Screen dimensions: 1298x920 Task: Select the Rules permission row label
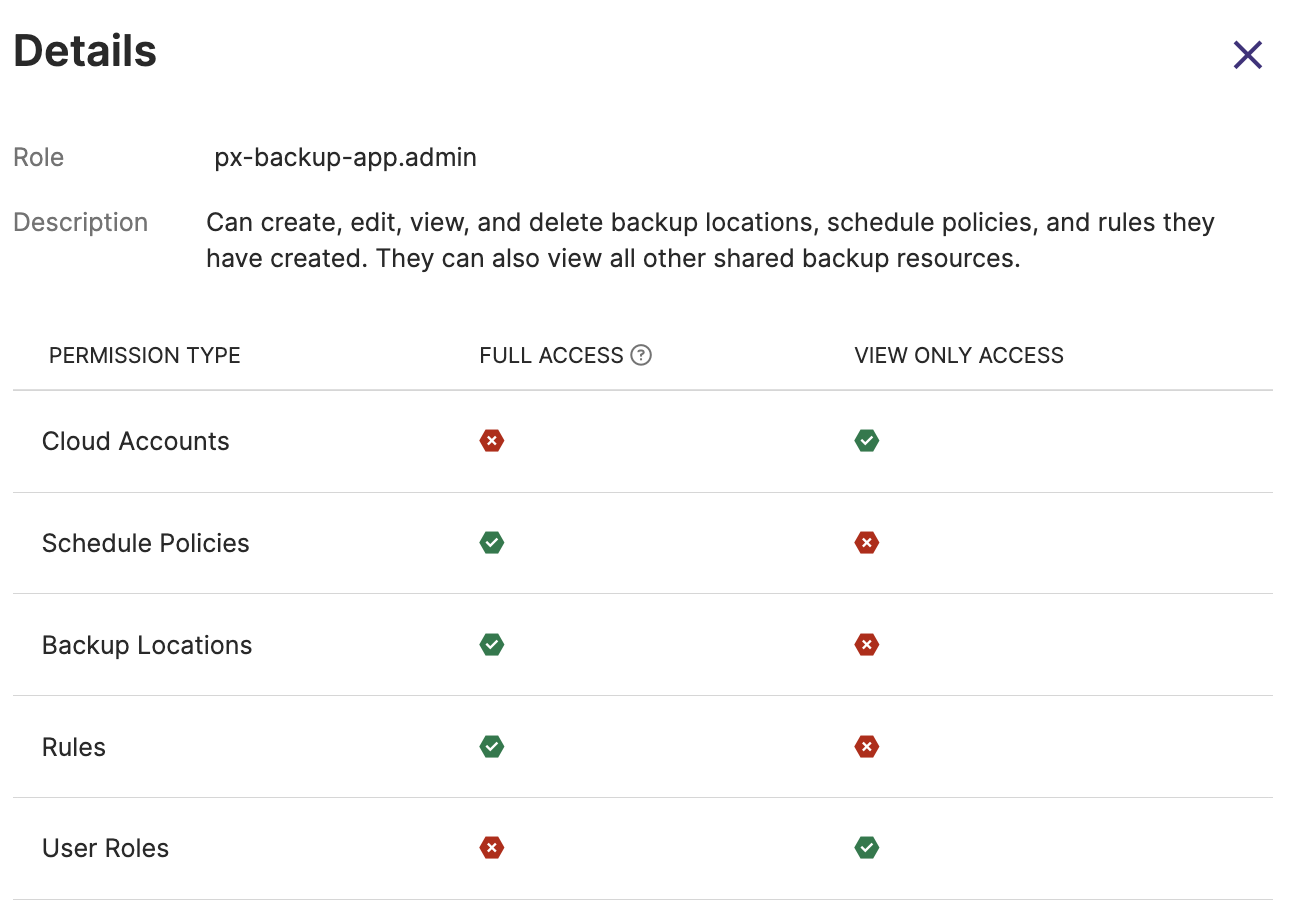[73, 747]
